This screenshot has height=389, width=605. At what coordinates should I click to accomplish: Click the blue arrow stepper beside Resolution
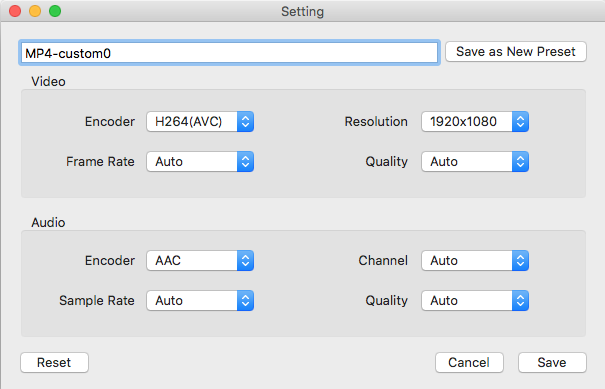pyautogui.click(x=521, y=122)
